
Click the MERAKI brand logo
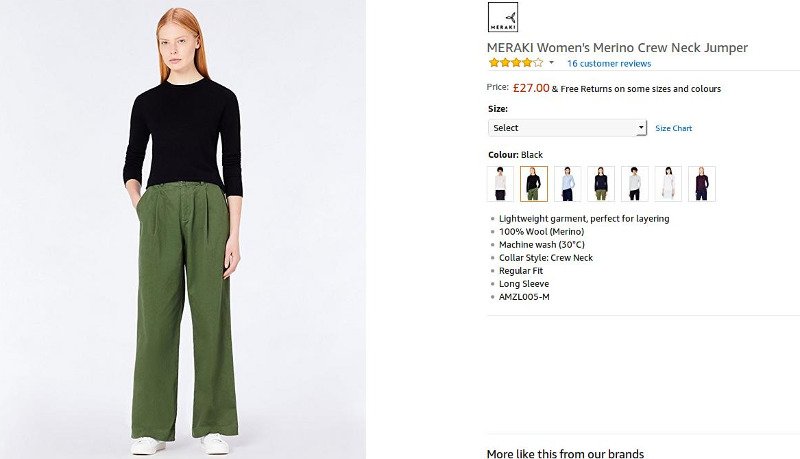click(x=502, y=17)
